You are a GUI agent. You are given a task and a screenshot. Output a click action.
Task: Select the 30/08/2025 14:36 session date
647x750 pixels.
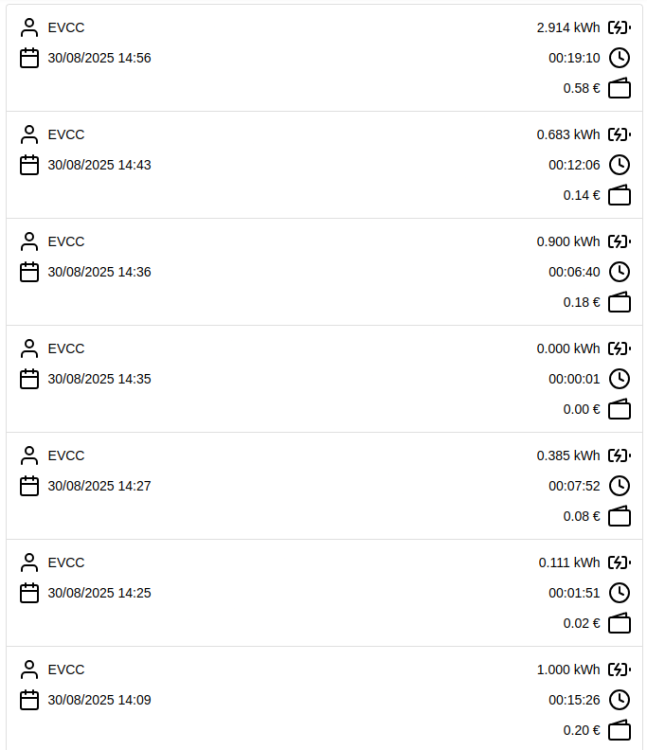click(x=99, y=272)
